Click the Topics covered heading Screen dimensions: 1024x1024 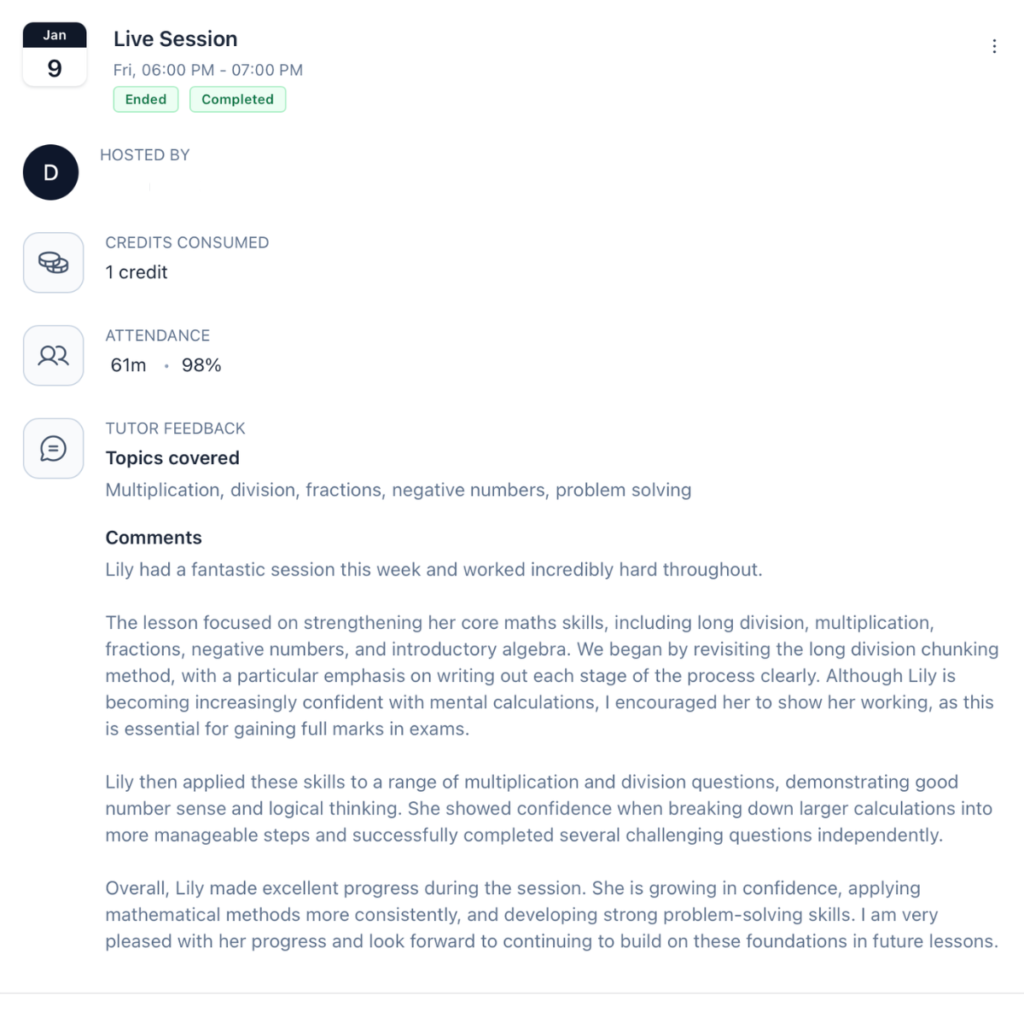[172, 458]
